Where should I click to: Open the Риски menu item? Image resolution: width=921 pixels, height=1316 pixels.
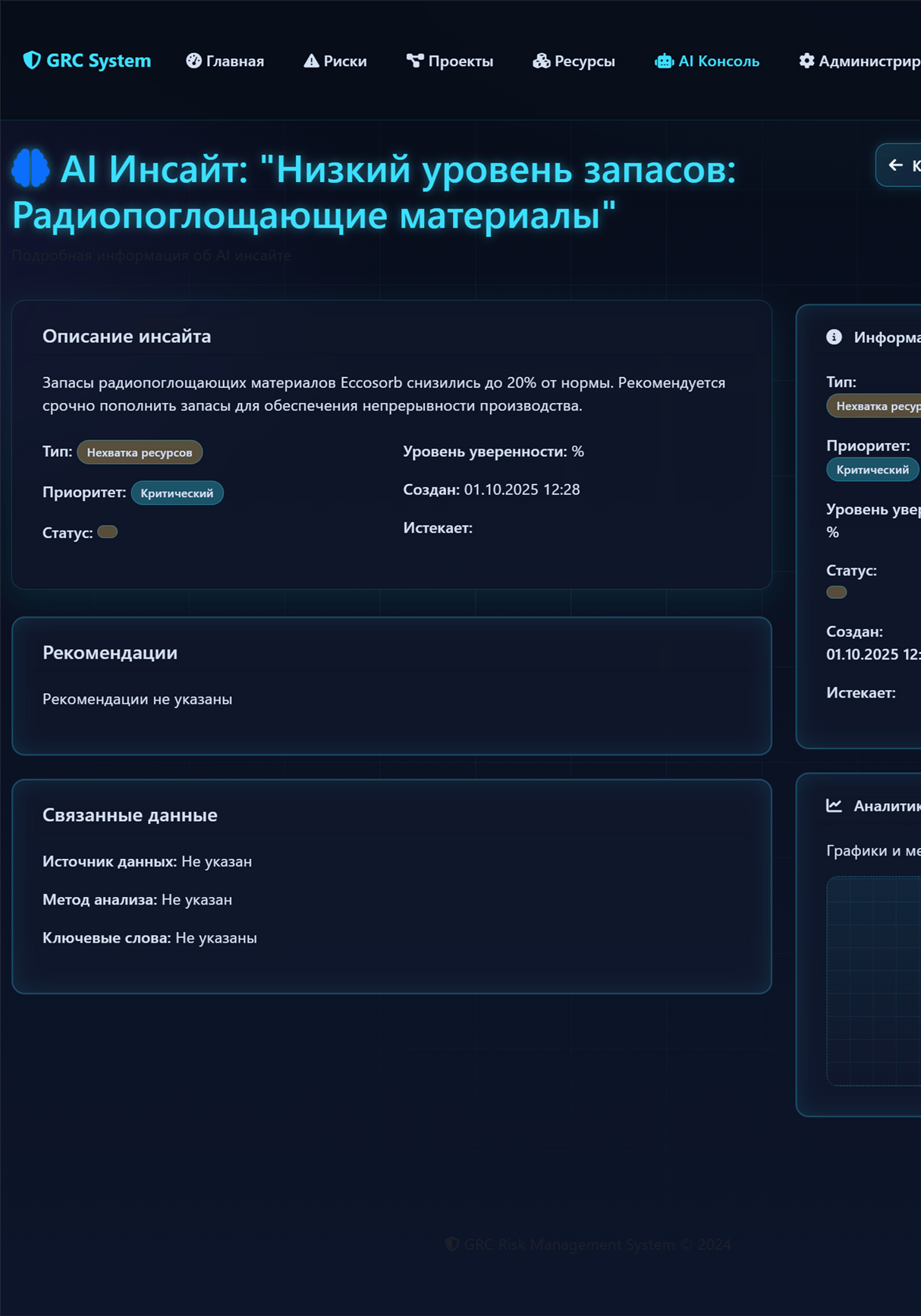tap(335, 61)
